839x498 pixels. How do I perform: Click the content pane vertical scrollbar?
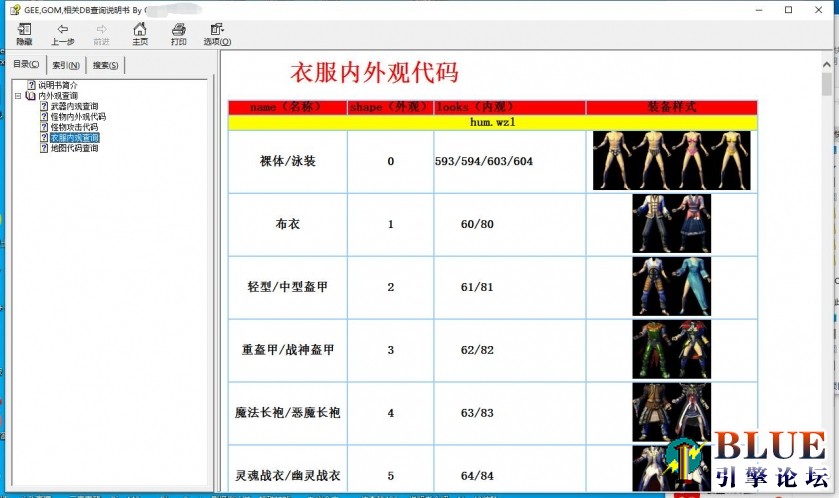pos(827,250)
